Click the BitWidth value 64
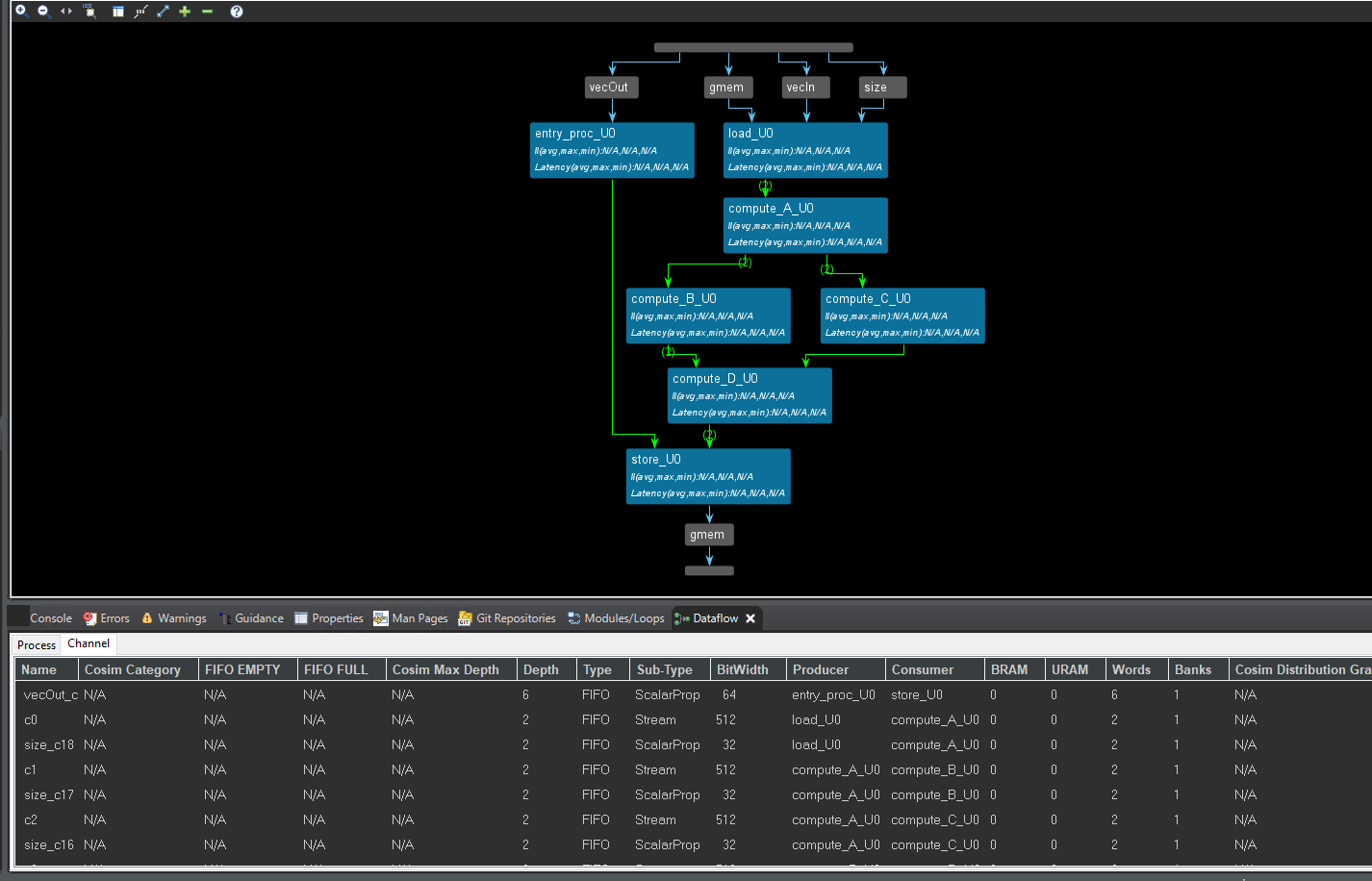 click(x=729, y=694)
